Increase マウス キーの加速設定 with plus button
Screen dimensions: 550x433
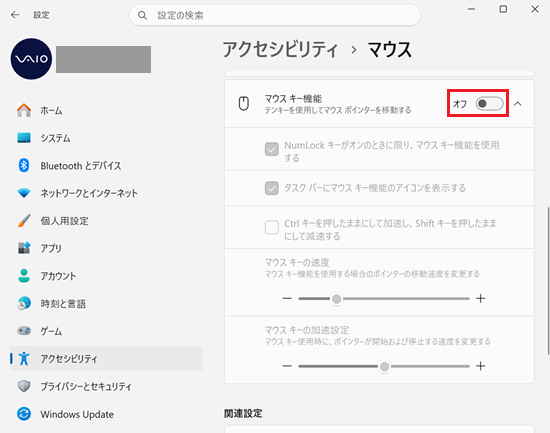click(x=481, y=366)
